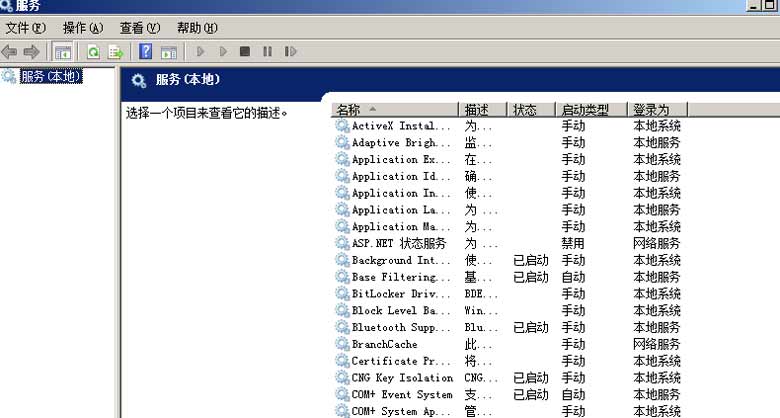Click 自动 startup type in COM+ Event System row
The width and height of the screenshot is (780, 418).
[x=573, y=395]
